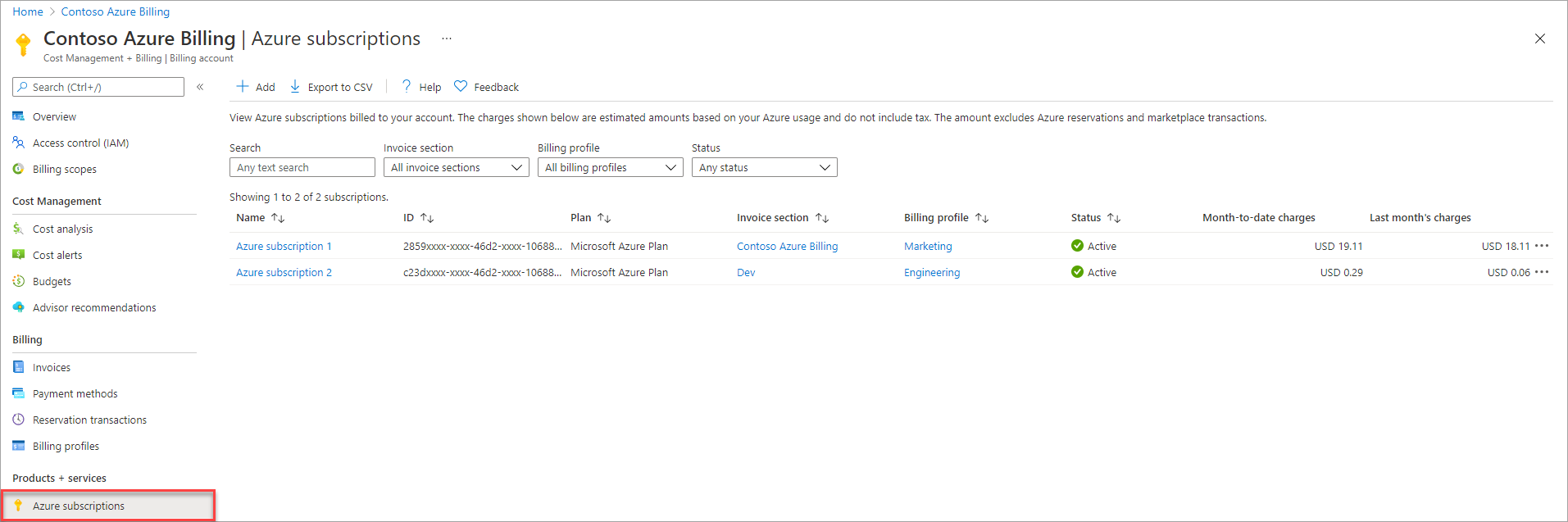Go to Invoices in the Billing menu
Screen dimensions: 1568x522
(52, 367)
